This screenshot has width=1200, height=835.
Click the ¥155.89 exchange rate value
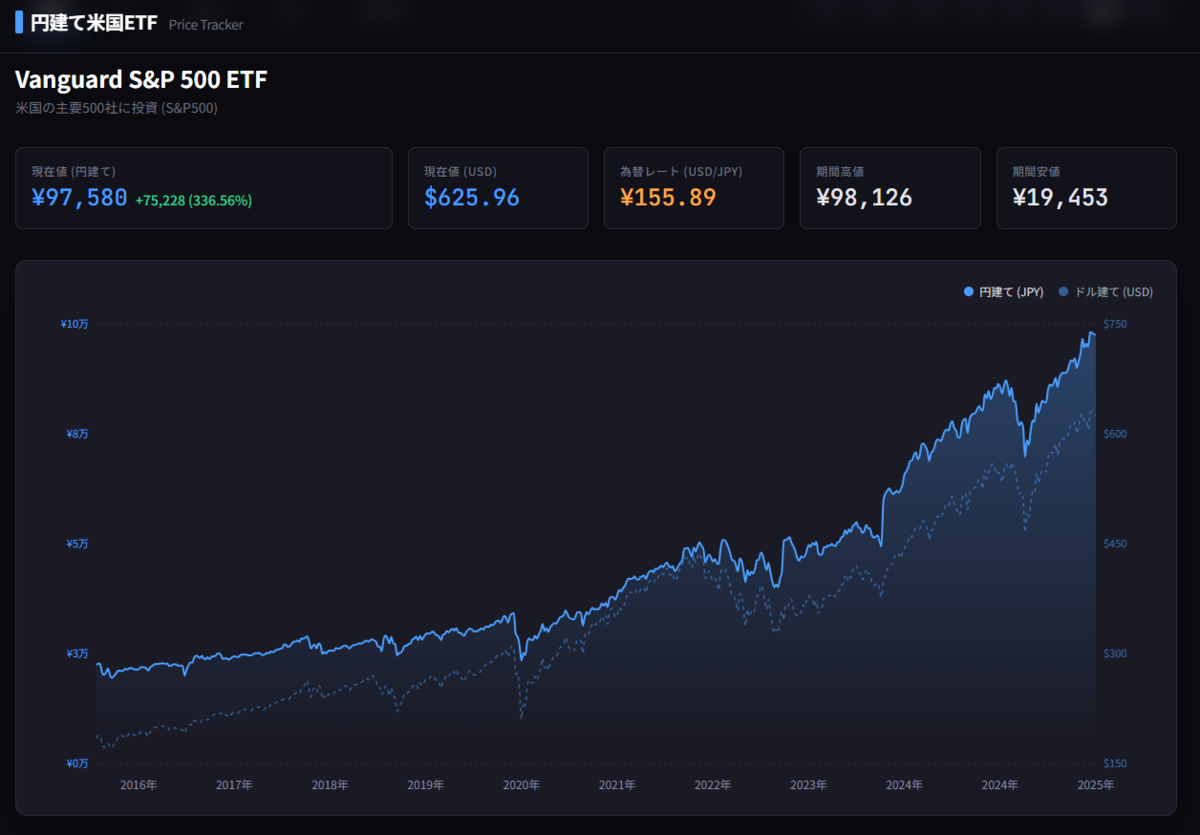pos(668,198)
